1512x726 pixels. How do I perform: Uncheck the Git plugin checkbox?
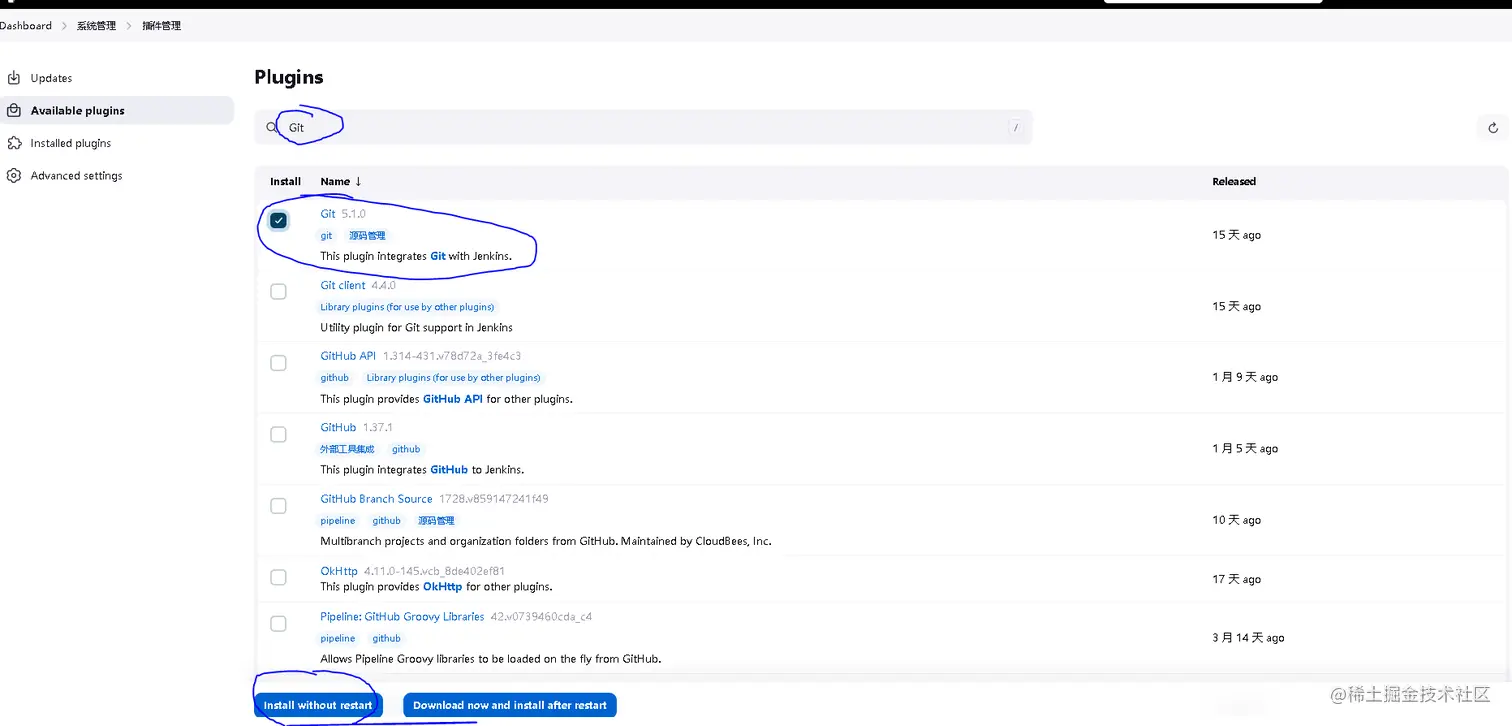[x=278, y=220]
